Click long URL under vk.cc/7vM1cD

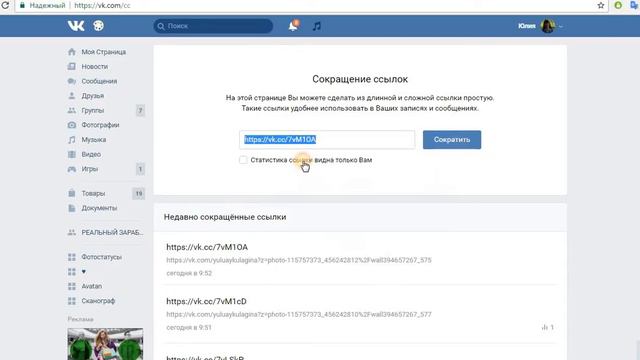coord(299,314)
